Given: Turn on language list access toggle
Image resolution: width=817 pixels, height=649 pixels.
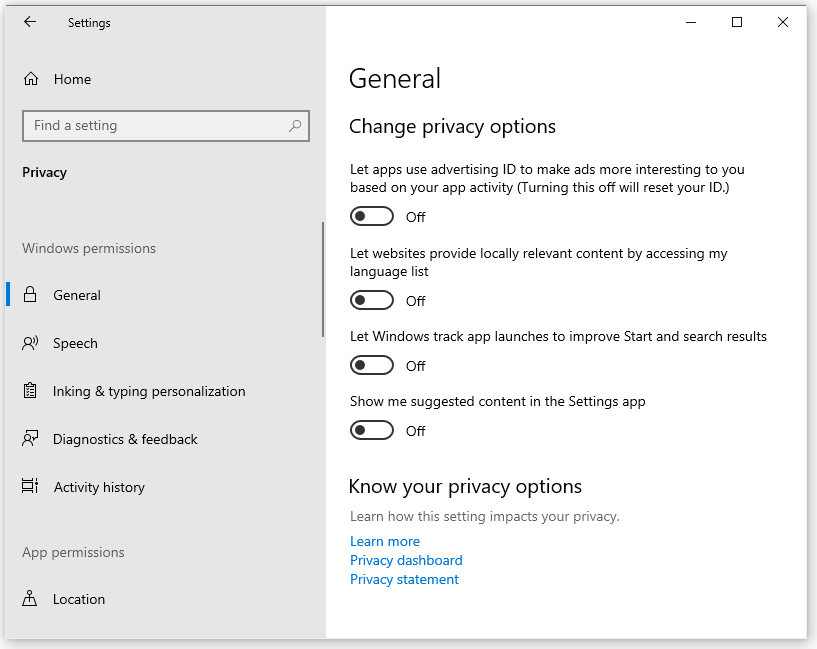Looking at the screenshot, I should pyautogui.click(x=372, y=301).
